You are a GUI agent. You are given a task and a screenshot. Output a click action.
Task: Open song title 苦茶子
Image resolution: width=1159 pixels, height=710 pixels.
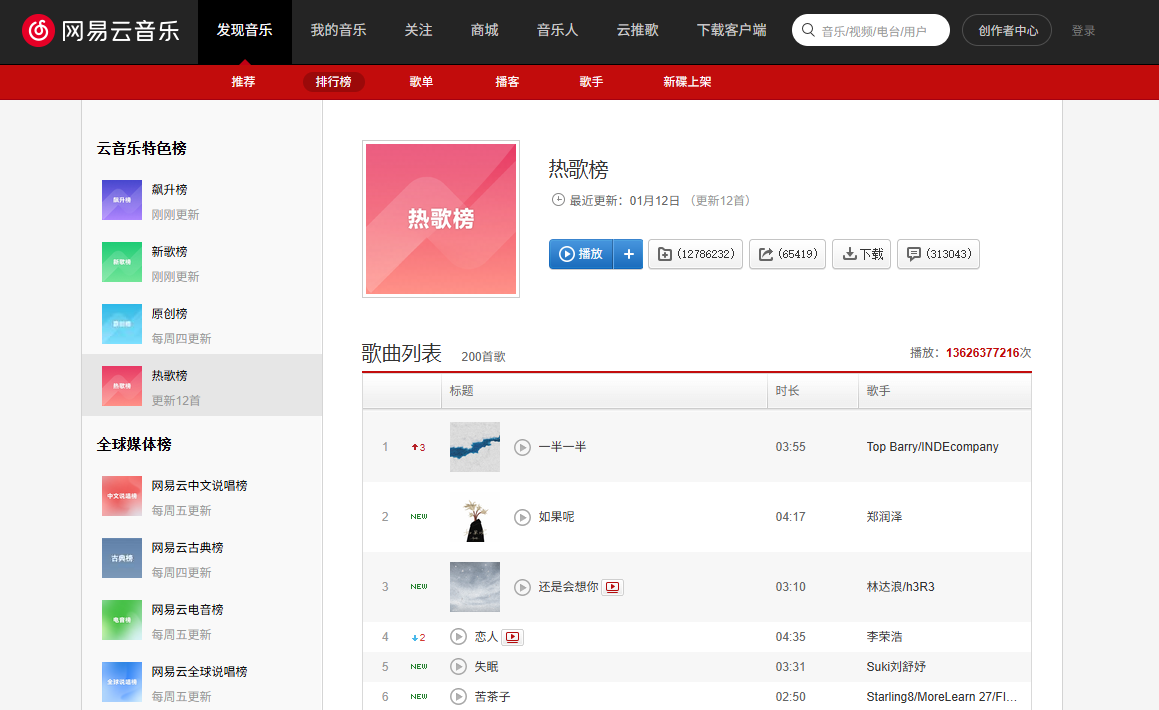click(492, 697)
